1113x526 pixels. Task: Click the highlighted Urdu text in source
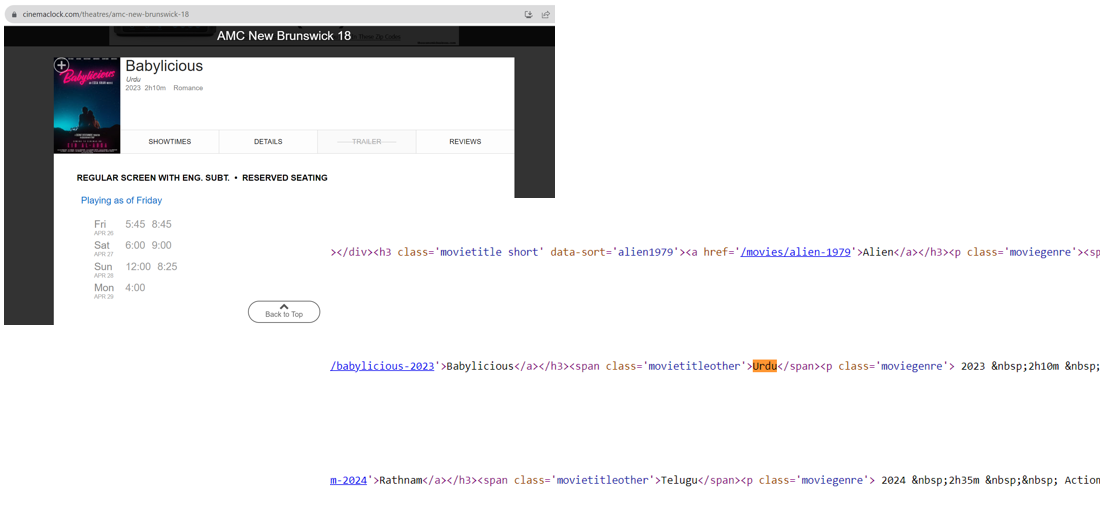(x=765, y=366)
